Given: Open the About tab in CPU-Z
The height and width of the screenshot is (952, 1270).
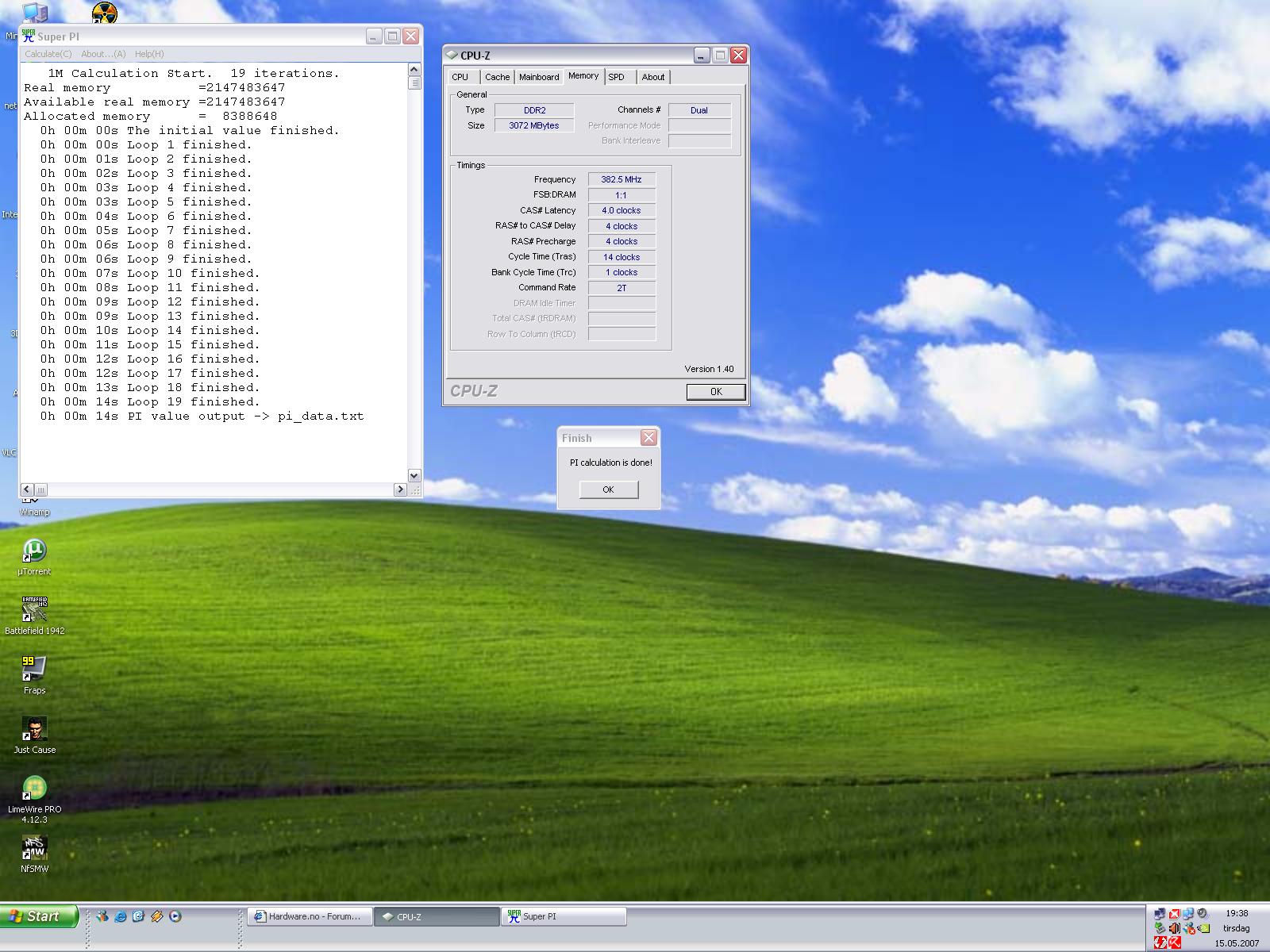Looking at the screenshot, I should pyautogui.click(x=653, y=77).
